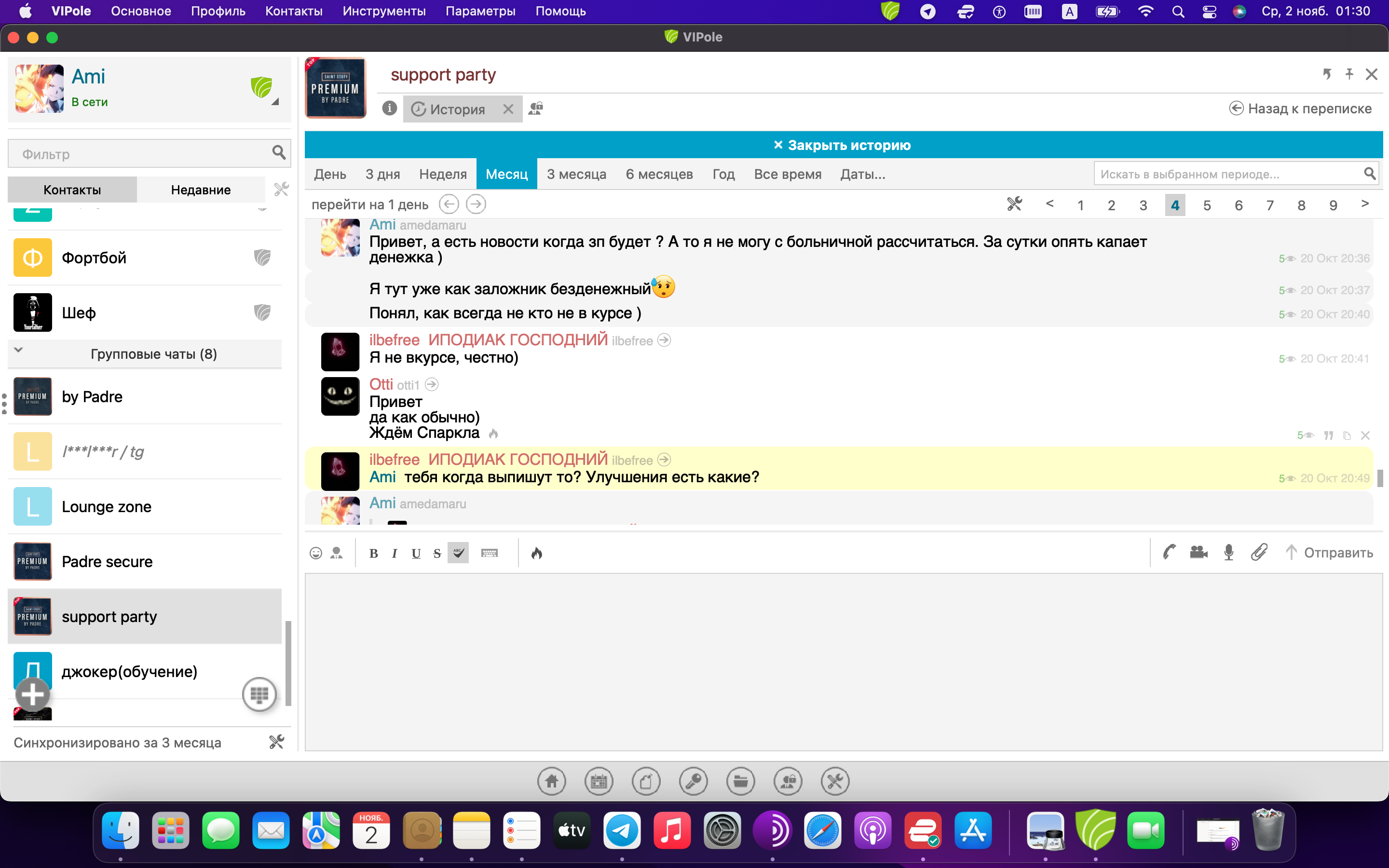The height and width of the screenshot is (868, 1389).
Task: Toggle underline formatting
Action: coord(416,554)
